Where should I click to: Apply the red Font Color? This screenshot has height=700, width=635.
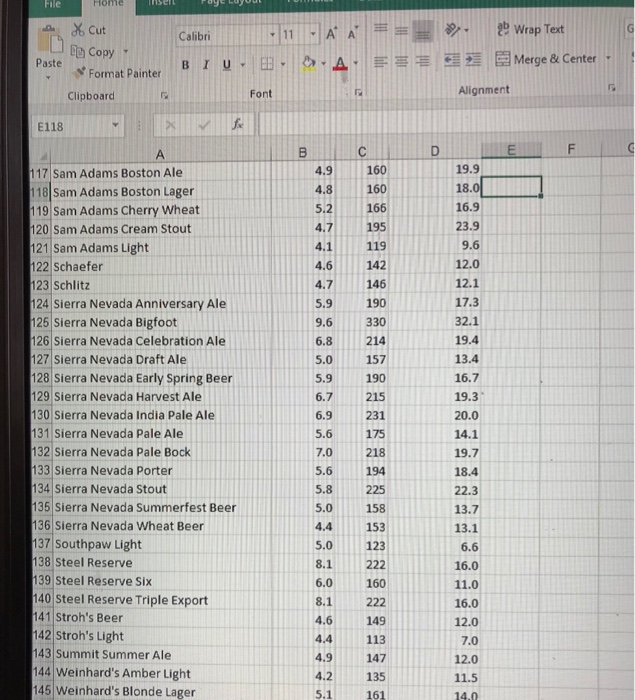340,63
